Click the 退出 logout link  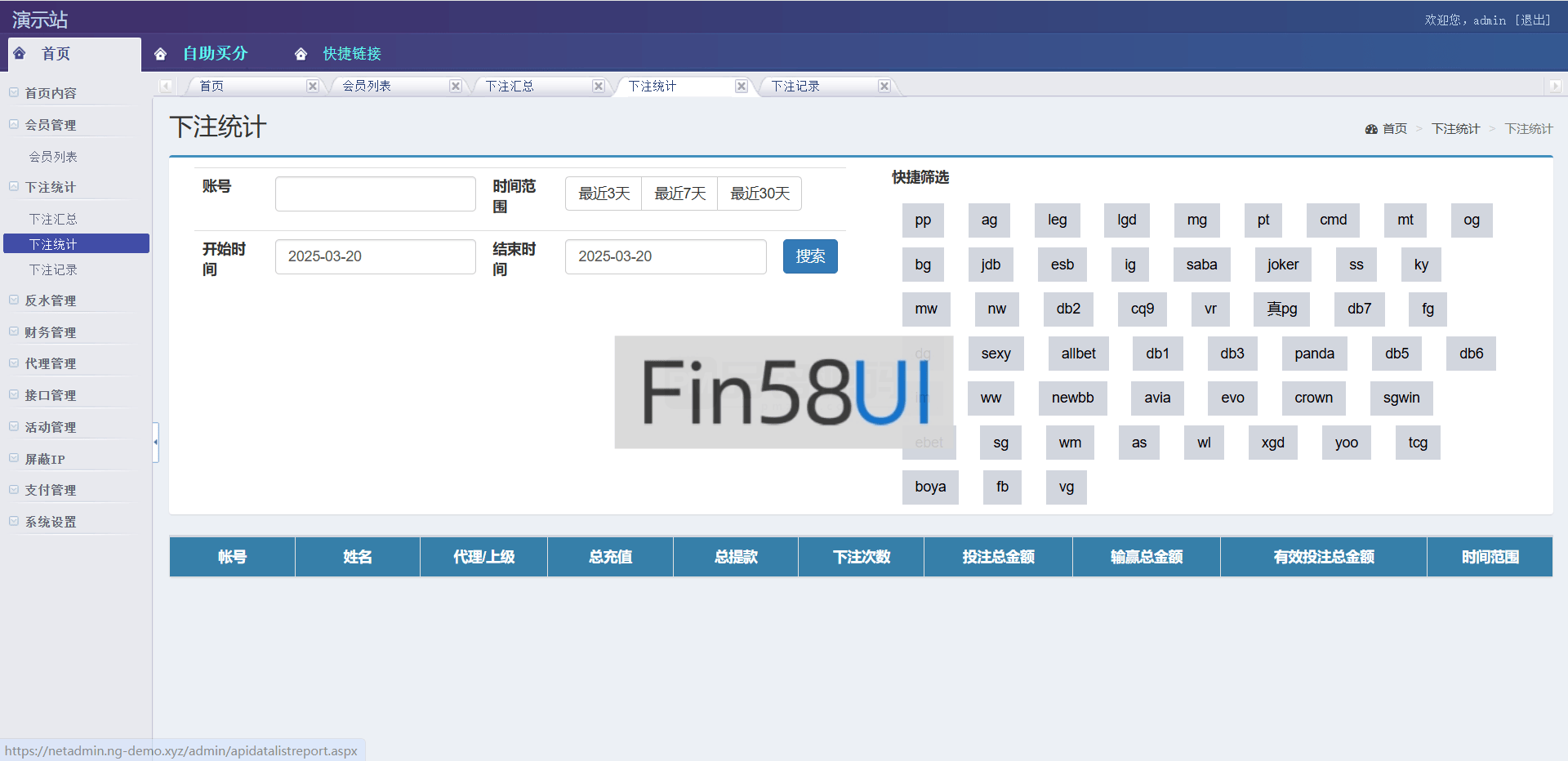[x=1533, y=20]
